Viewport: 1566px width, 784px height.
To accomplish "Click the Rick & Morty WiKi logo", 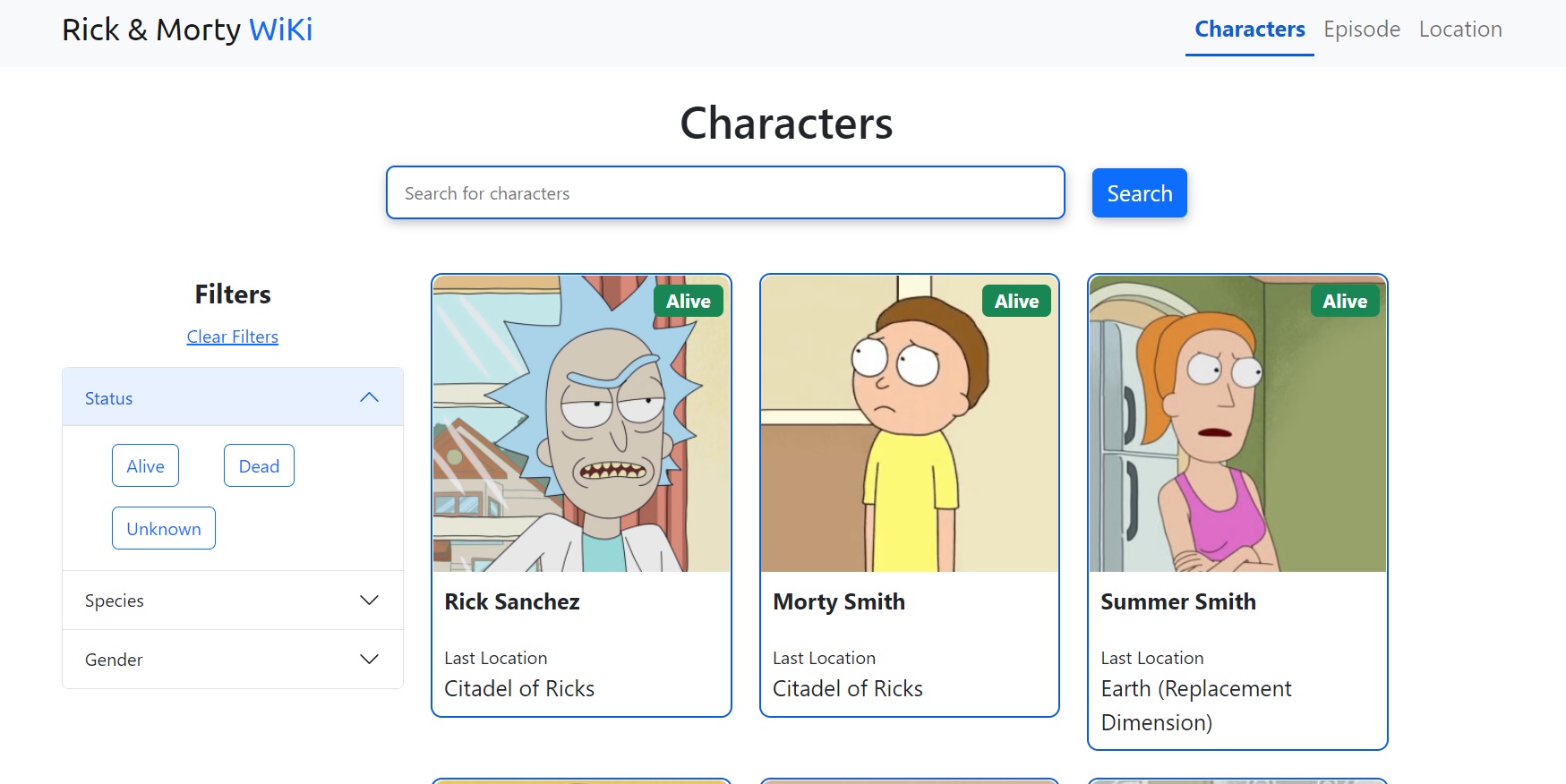I will [187, 30].
